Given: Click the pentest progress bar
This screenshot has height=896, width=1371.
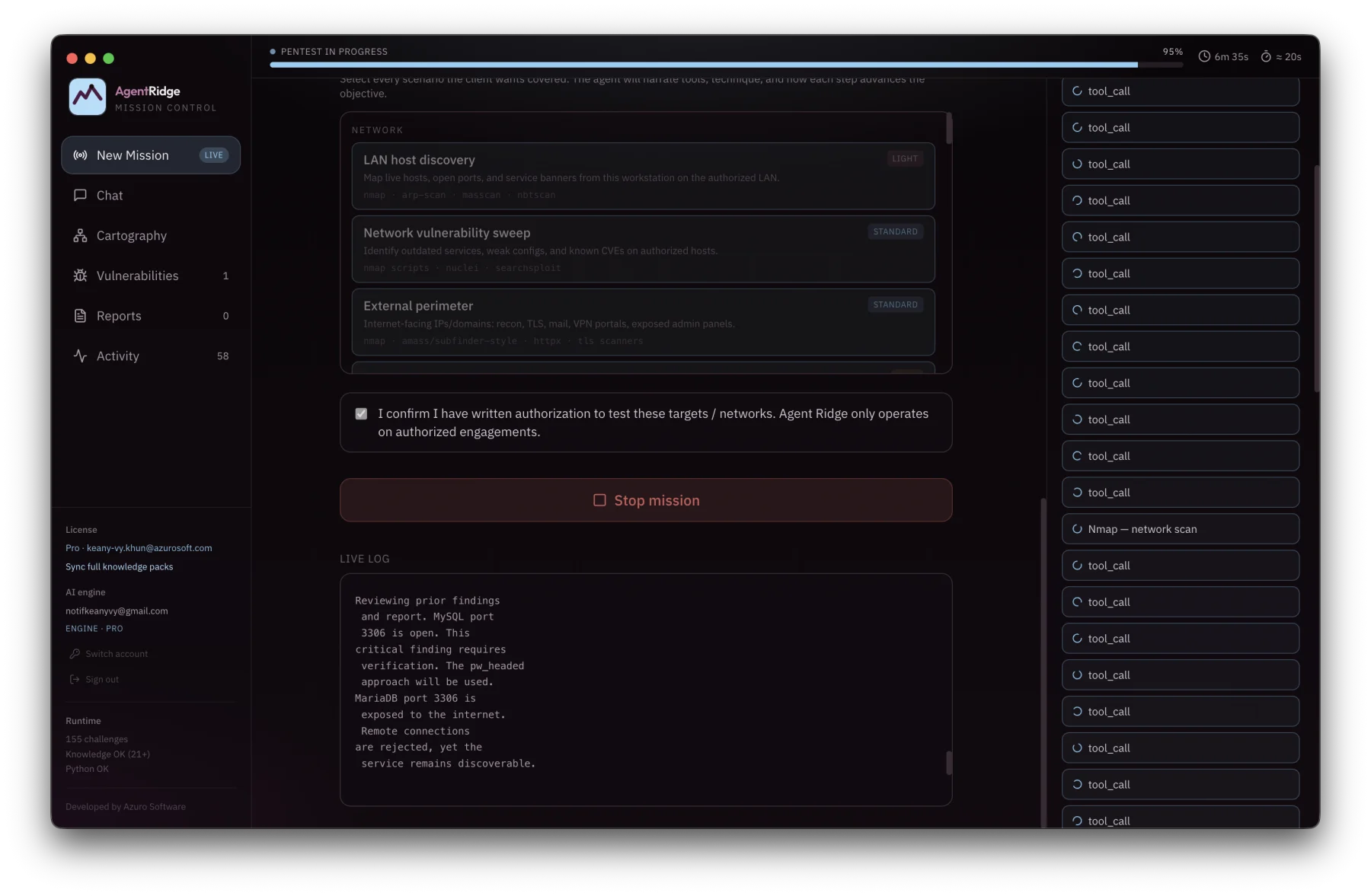Looking at the screenshot, I should coord(726,65).
